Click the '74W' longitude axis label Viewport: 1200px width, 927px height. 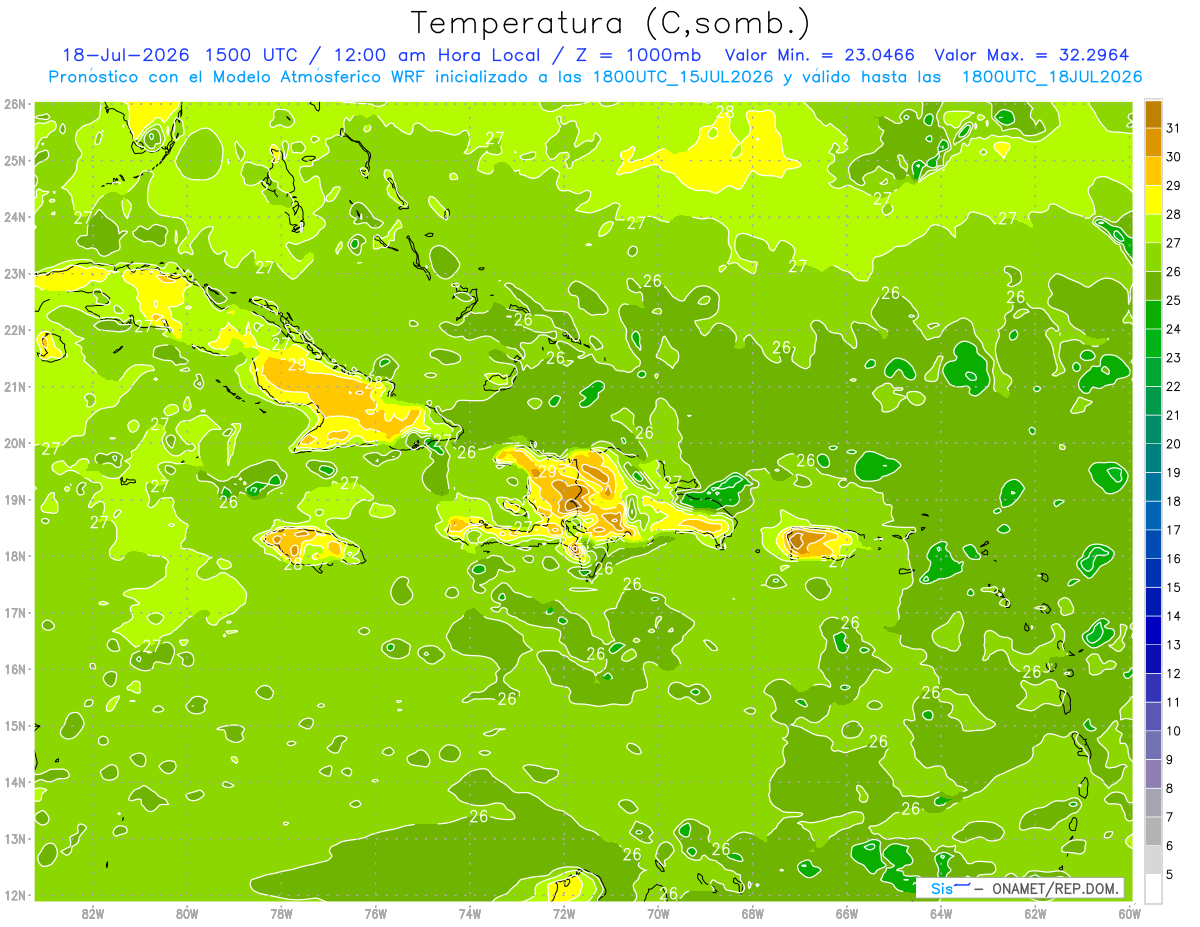470,913
